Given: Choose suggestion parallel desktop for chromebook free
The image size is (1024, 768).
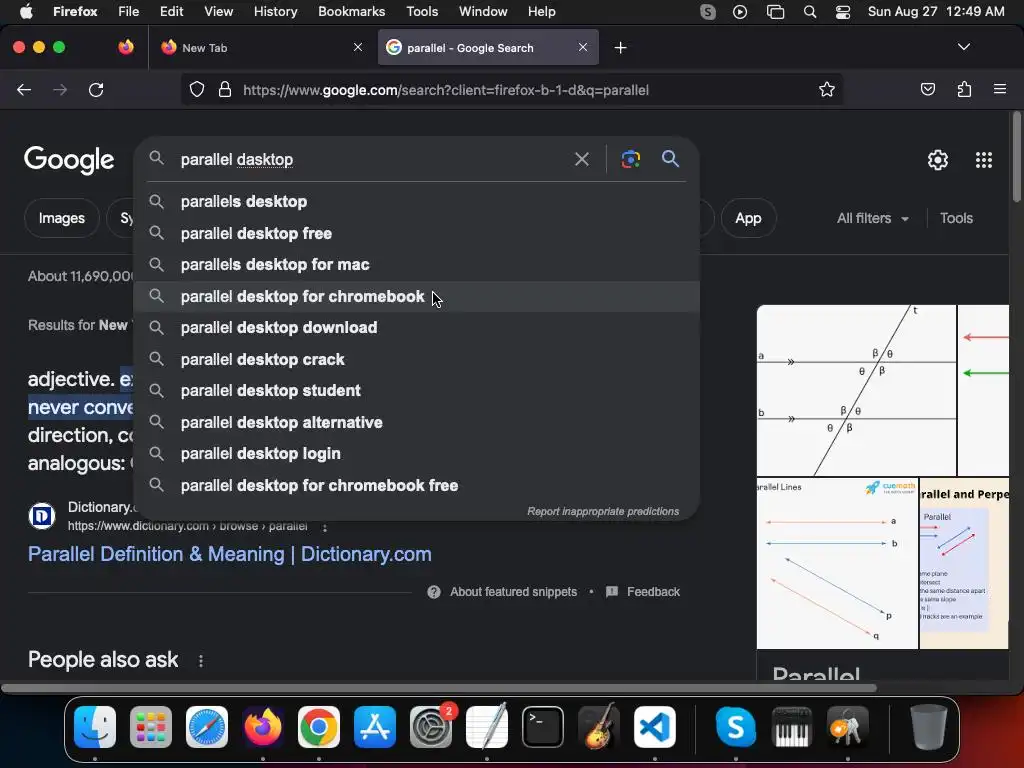Looking at the screenshot, I should tap(417, 485).
